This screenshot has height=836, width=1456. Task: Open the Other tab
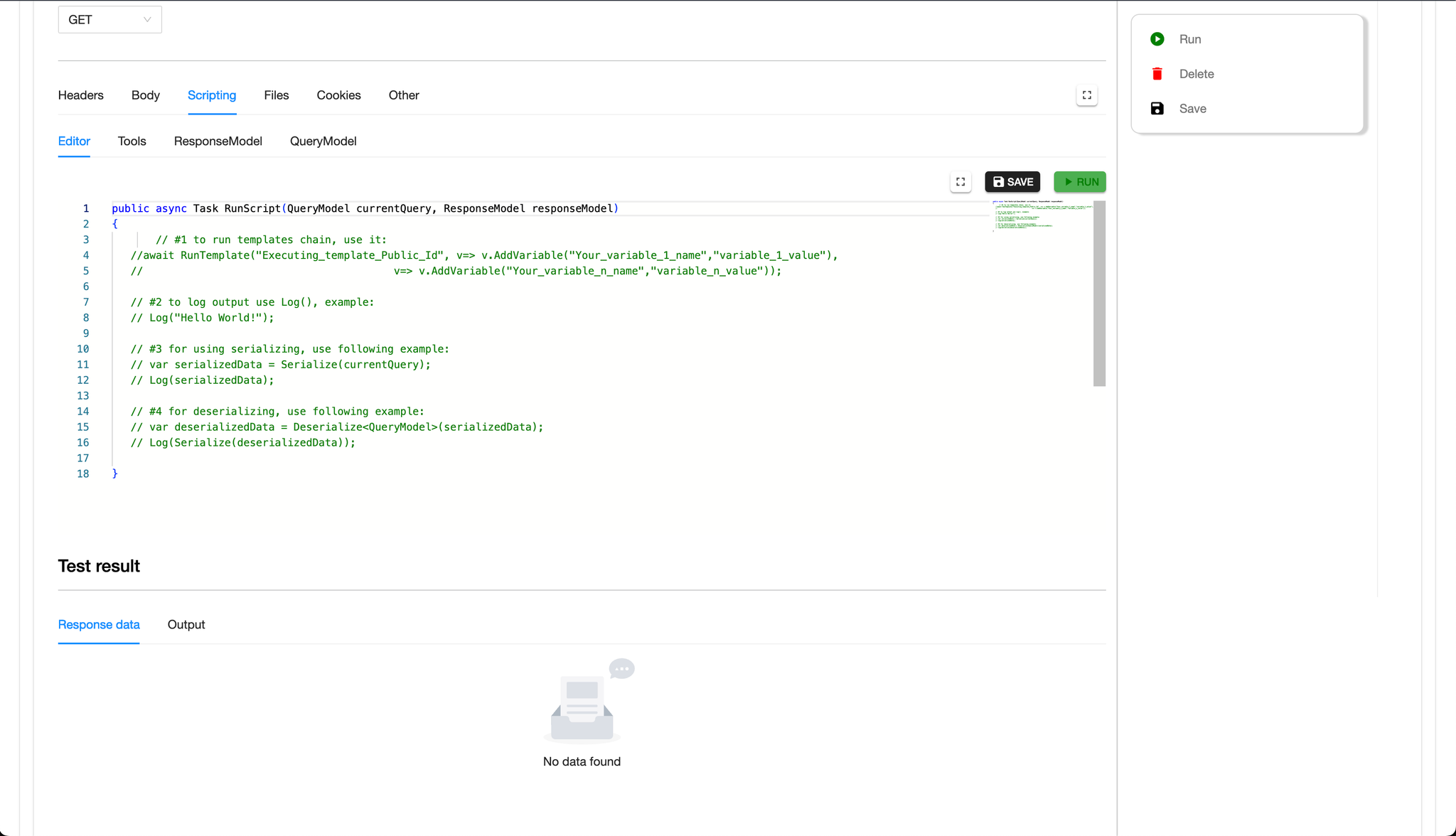pos(403,95)
